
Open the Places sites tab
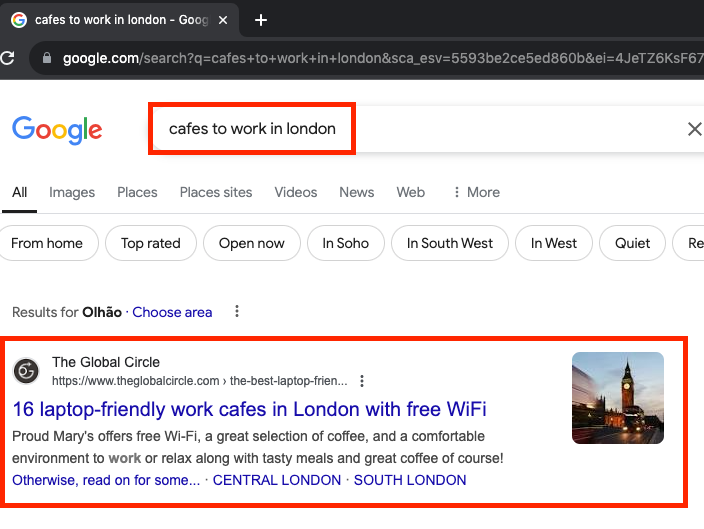tap(216, 192)
